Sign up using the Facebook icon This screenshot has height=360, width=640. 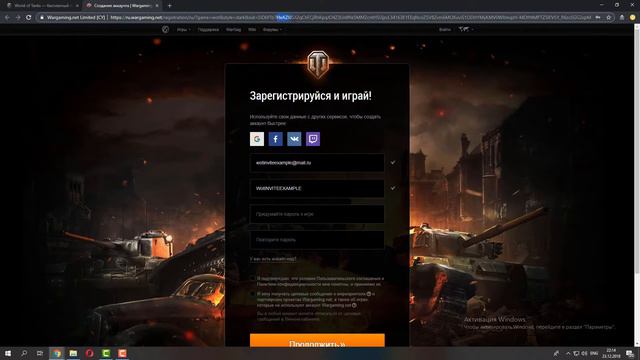point(276,139)
